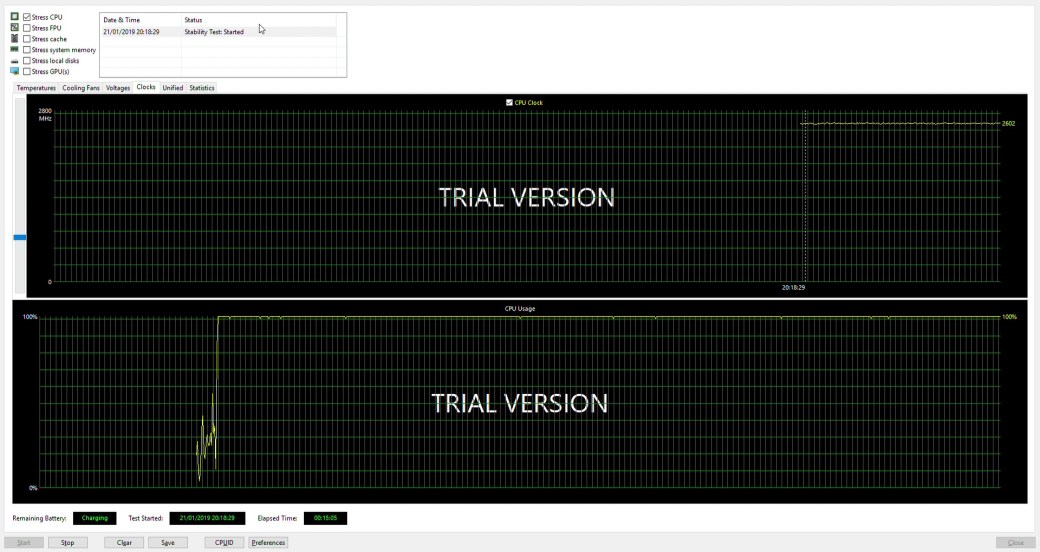Open the Statistics tab
Viewport: 1040px width, 552px height.
point(202,88)
